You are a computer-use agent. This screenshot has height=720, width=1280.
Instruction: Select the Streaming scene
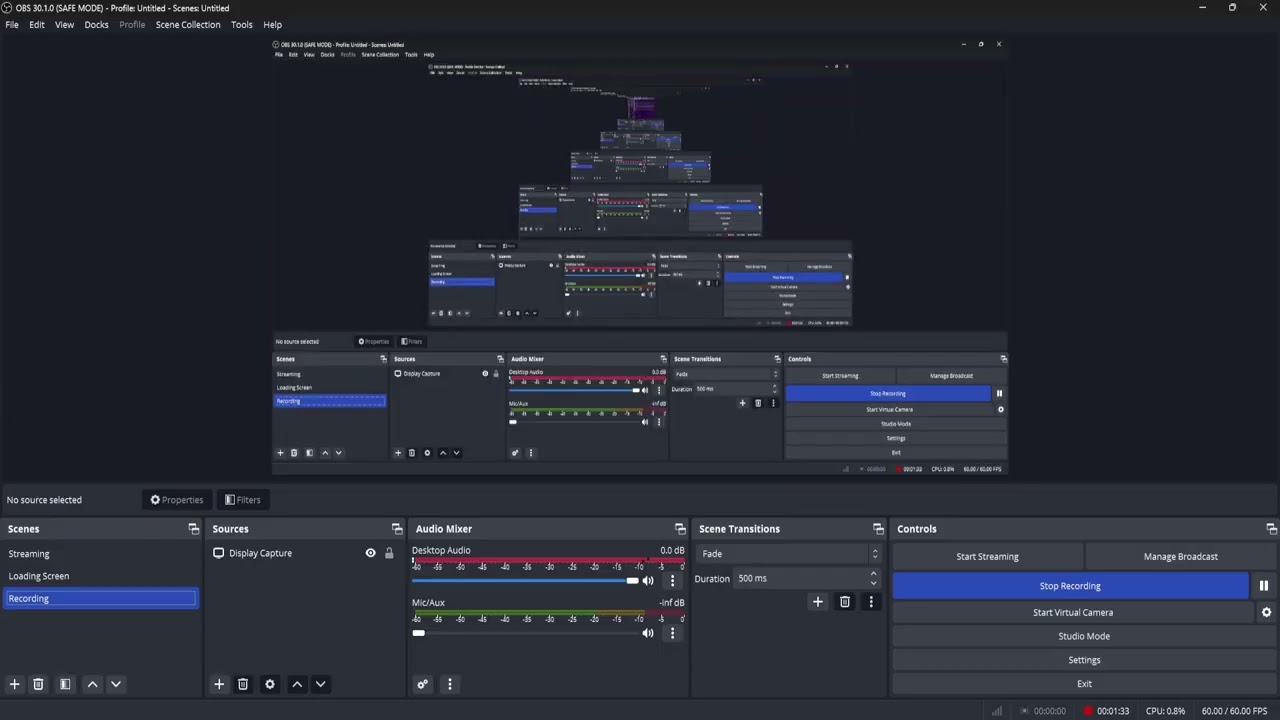pyautogui.click(x=100, y=554)
